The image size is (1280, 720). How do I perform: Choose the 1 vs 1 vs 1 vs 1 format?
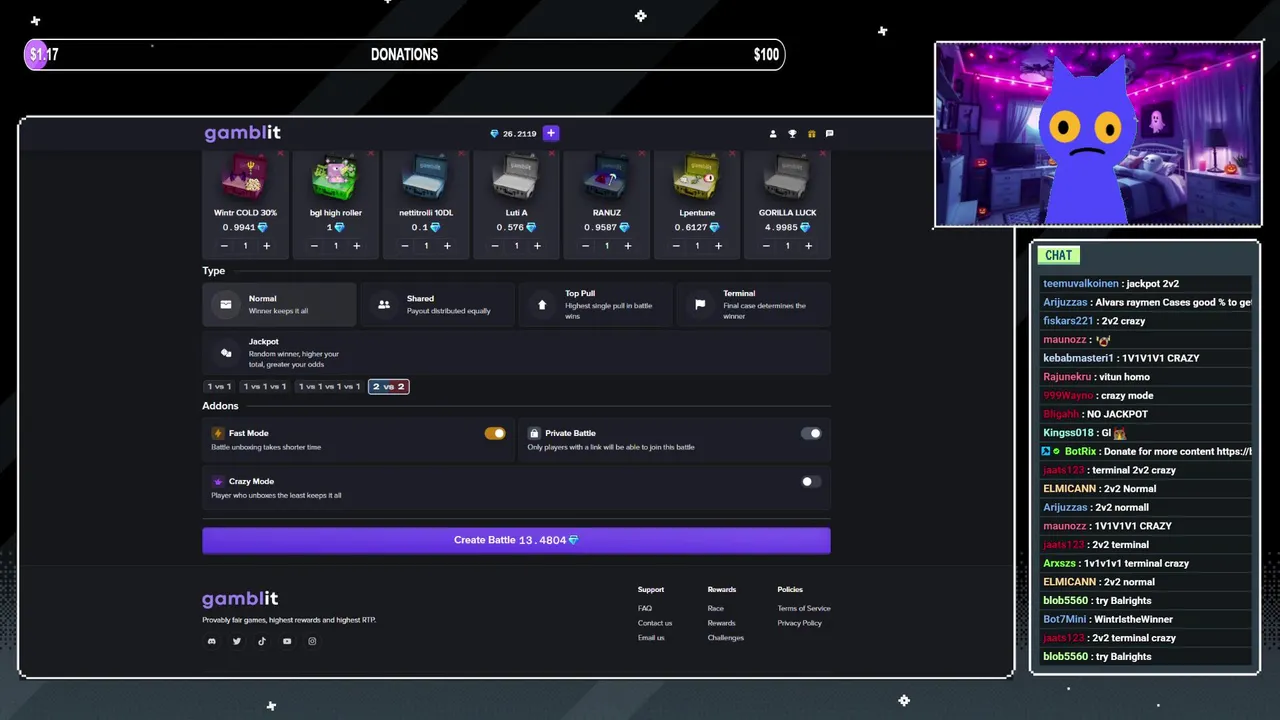tap(329, 386)
